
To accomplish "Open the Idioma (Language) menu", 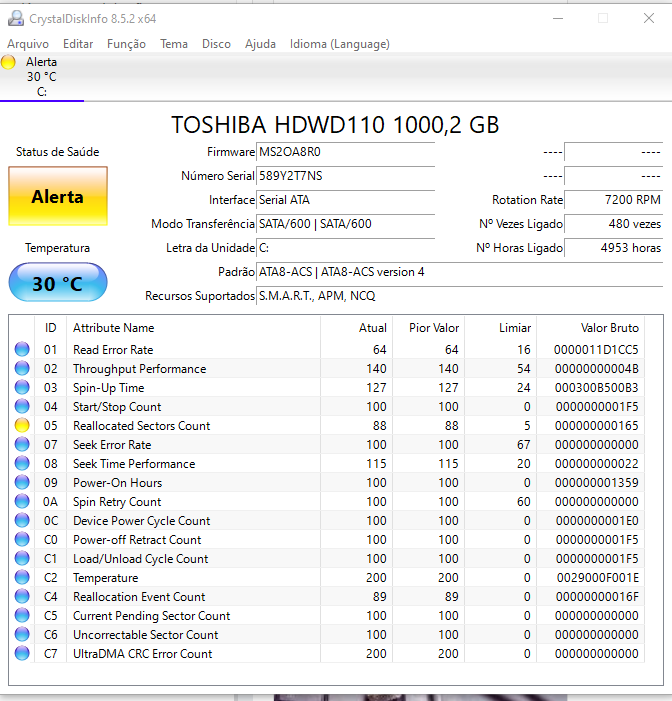I will click(x=340, y=44).
